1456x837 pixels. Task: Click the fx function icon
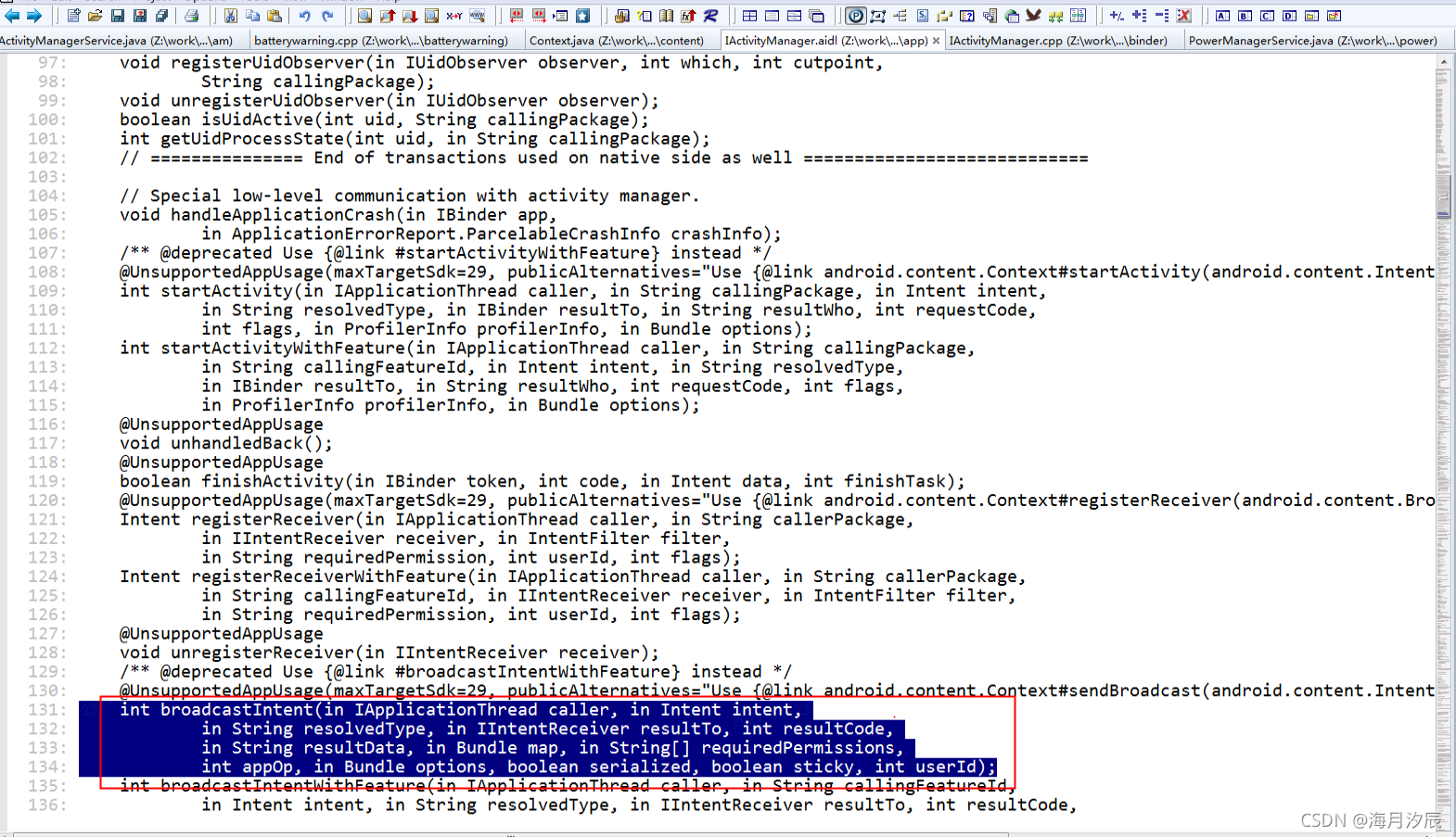click(x=688, y=16)
